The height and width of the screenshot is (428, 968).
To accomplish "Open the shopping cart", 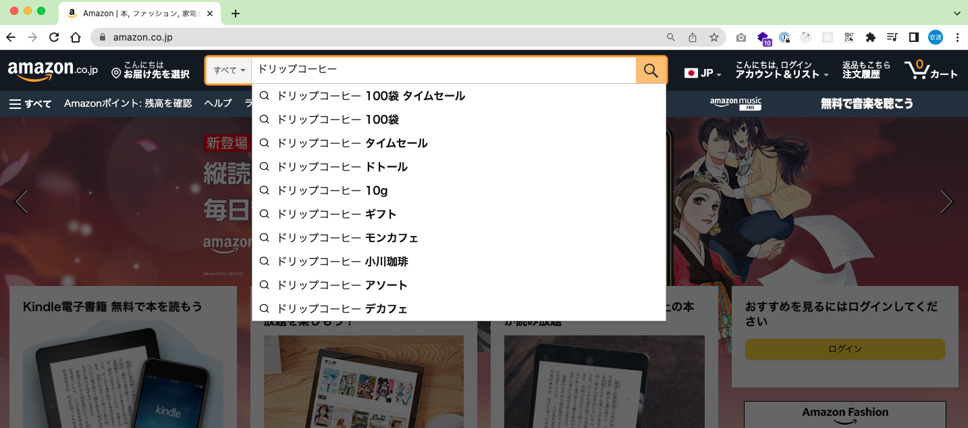I will click(930, 70).
